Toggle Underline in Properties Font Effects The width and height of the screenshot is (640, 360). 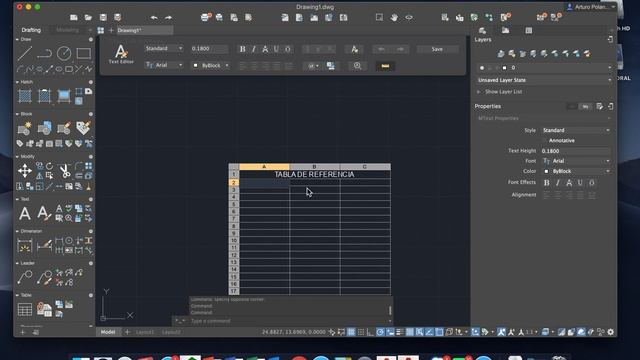pos(580,183)
